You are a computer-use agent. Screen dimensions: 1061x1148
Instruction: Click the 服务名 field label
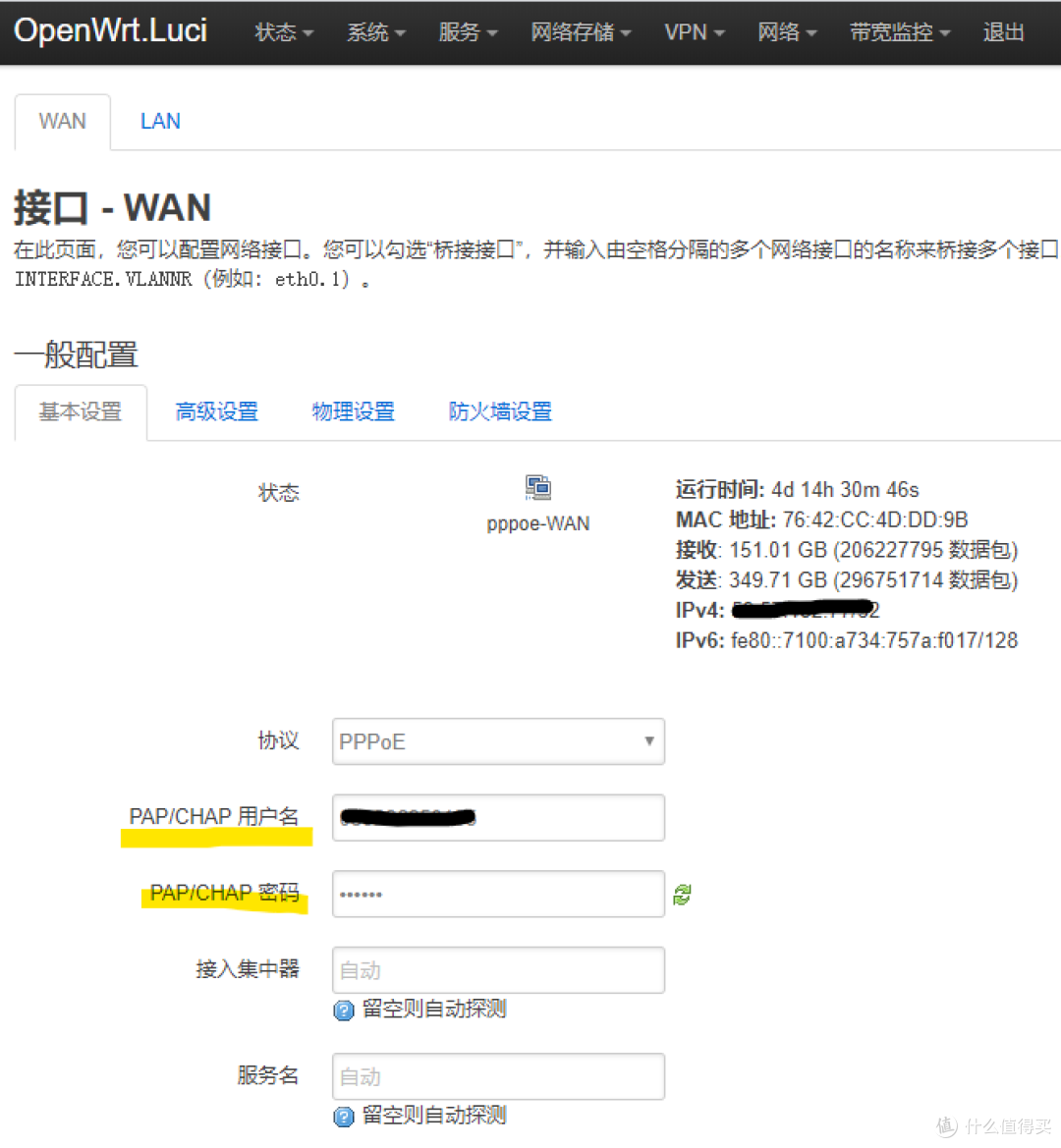click(268, 1075)
